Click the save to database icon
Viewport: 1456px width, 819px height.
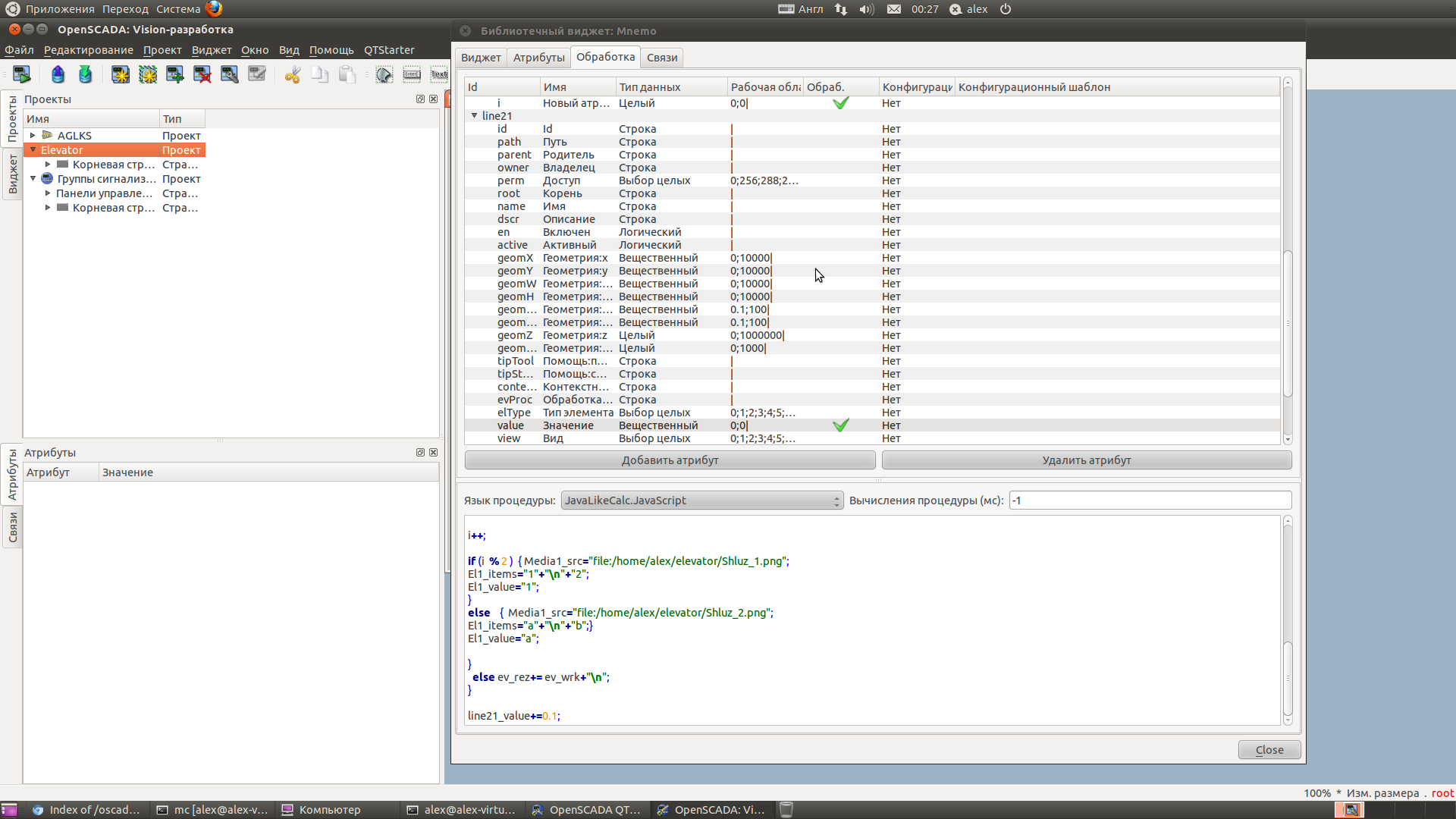point(85,74)
